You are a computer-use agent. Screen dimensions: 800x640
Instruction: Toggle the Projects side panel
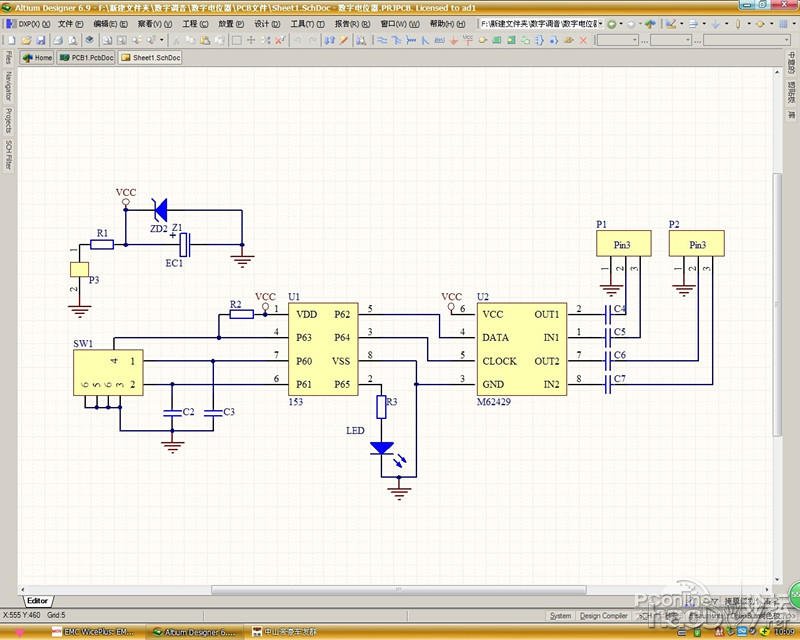pos(8,124)
